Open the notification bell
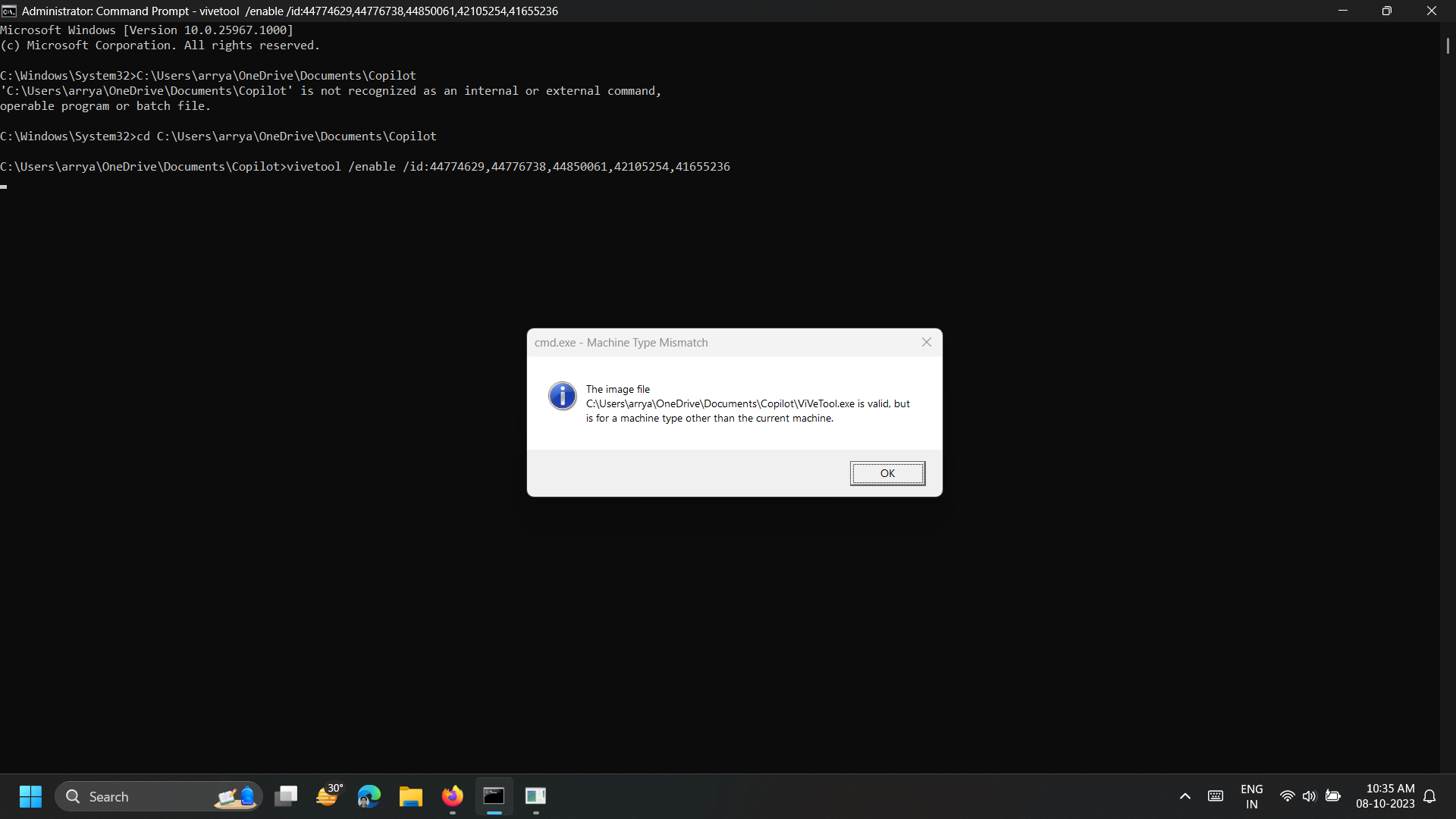 click(x=1429, y=796)
